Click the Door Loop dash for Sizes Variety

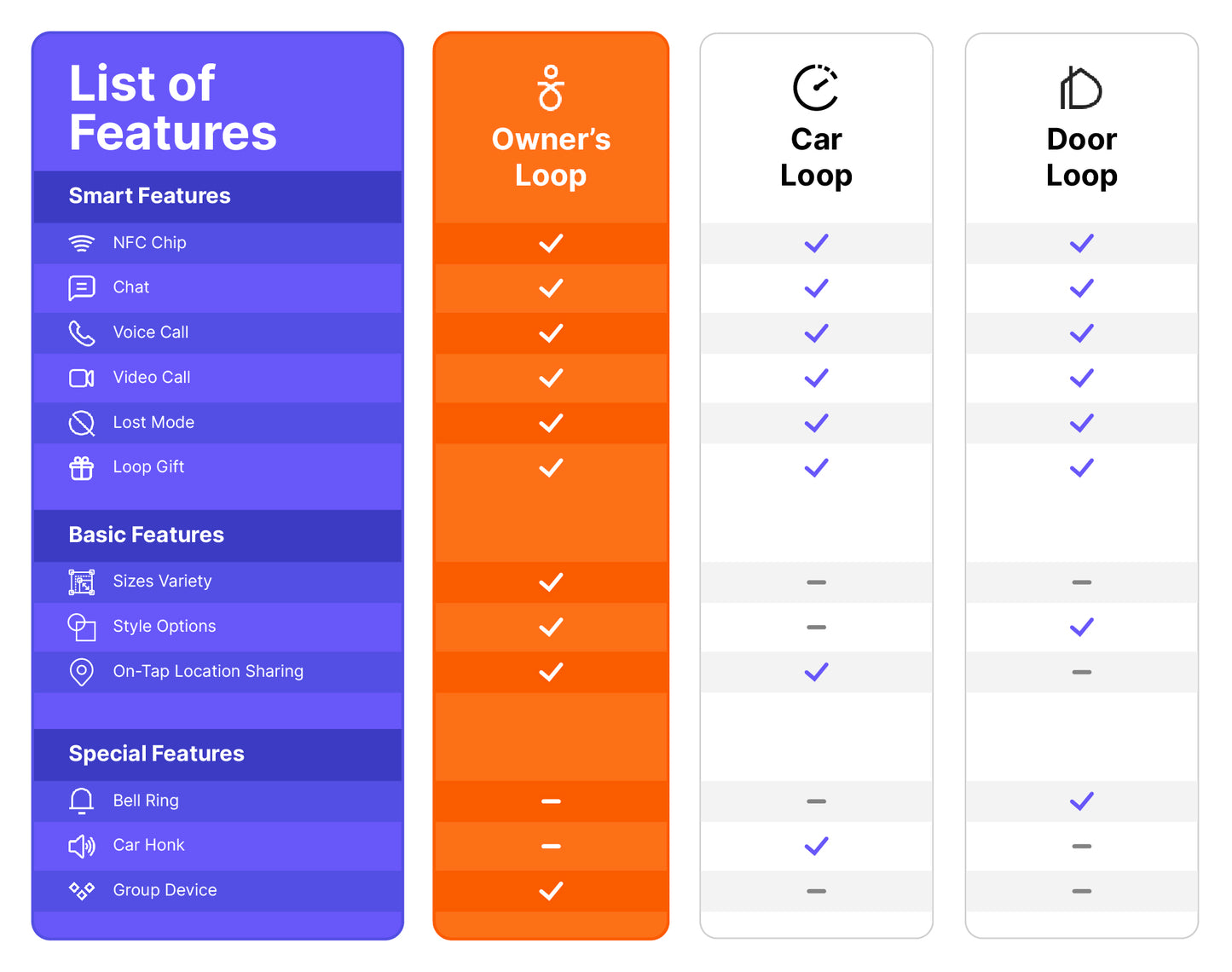click(1081, 582)
